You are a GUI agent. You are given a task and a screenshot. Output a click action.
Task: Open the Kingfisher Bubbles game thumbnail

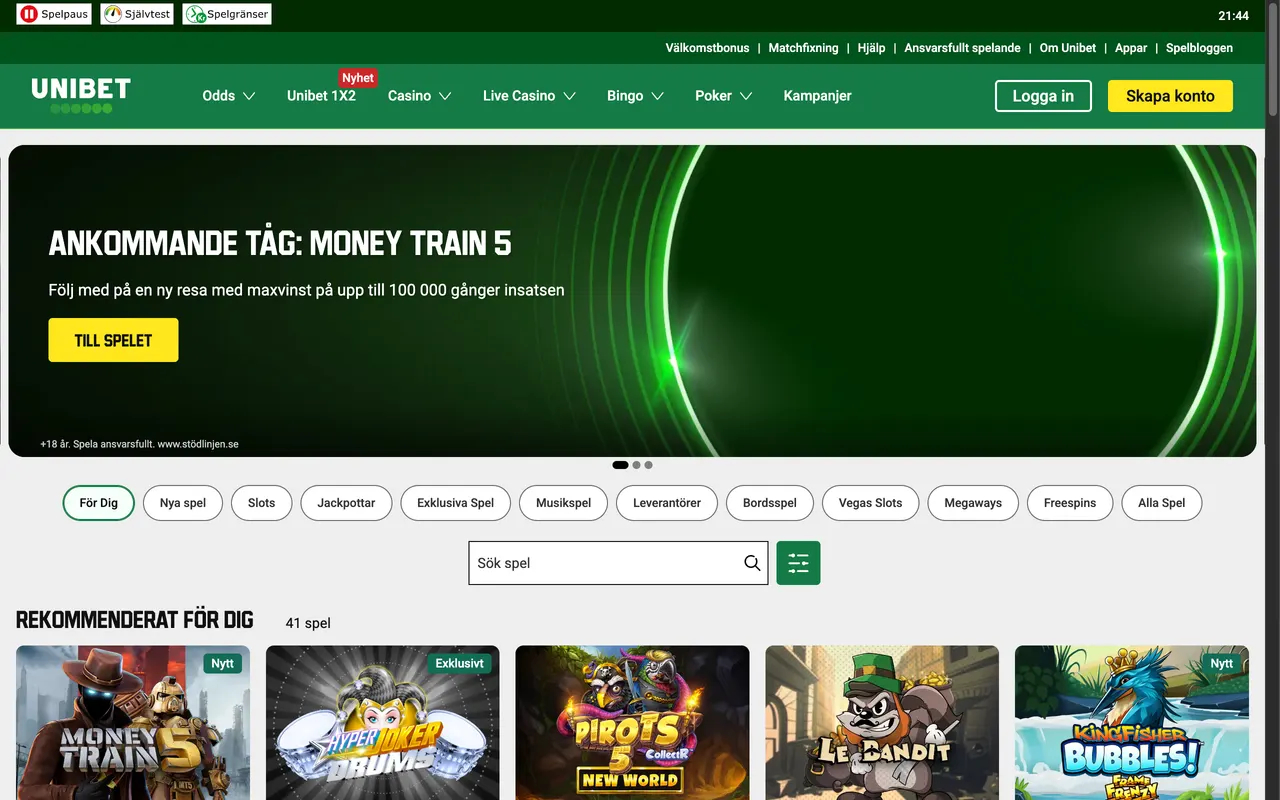click(x=1132, y=722)
